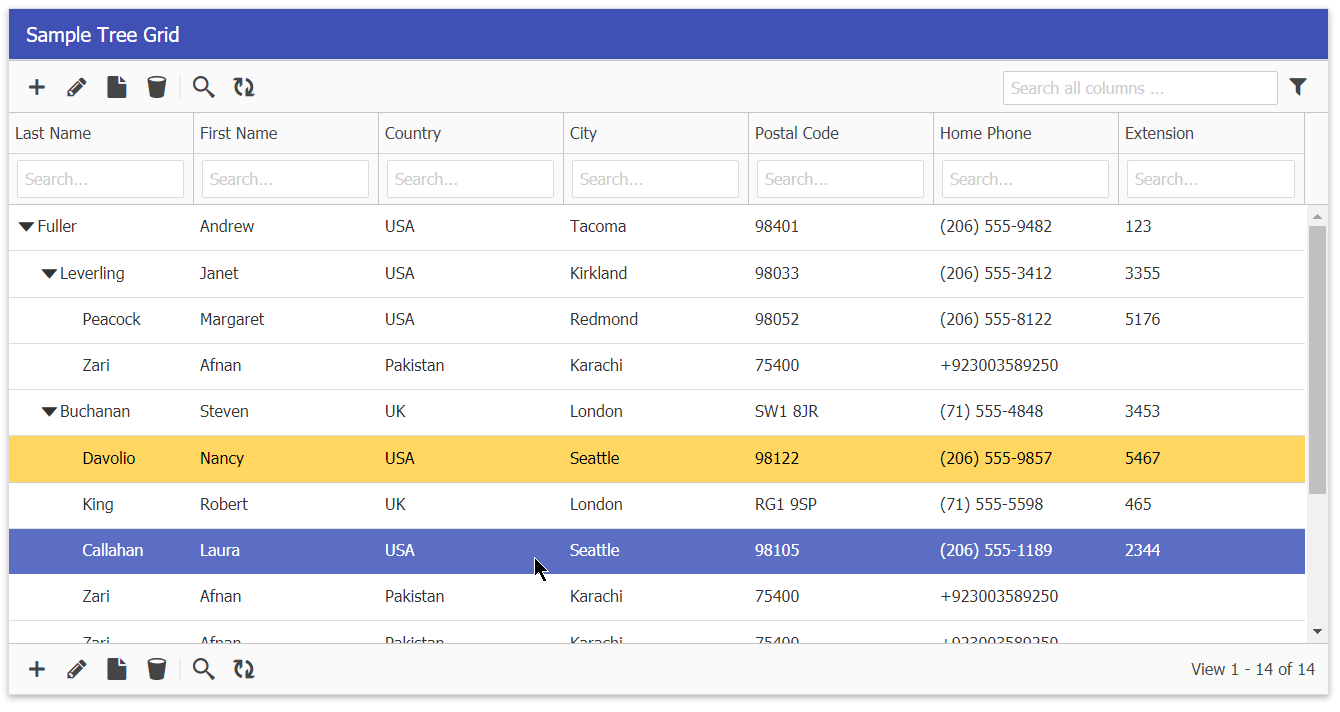
Task: Collapse the Buchanan tree node
Action: click(x=49, y=412)
